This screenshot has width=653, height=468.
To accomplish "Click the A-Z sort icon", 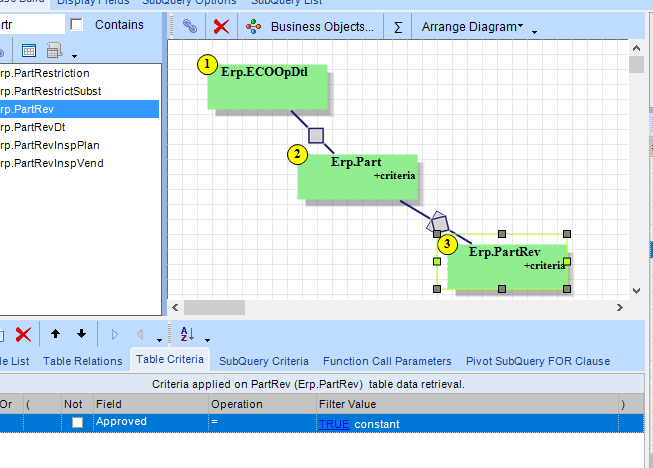I will click(186, 334).
